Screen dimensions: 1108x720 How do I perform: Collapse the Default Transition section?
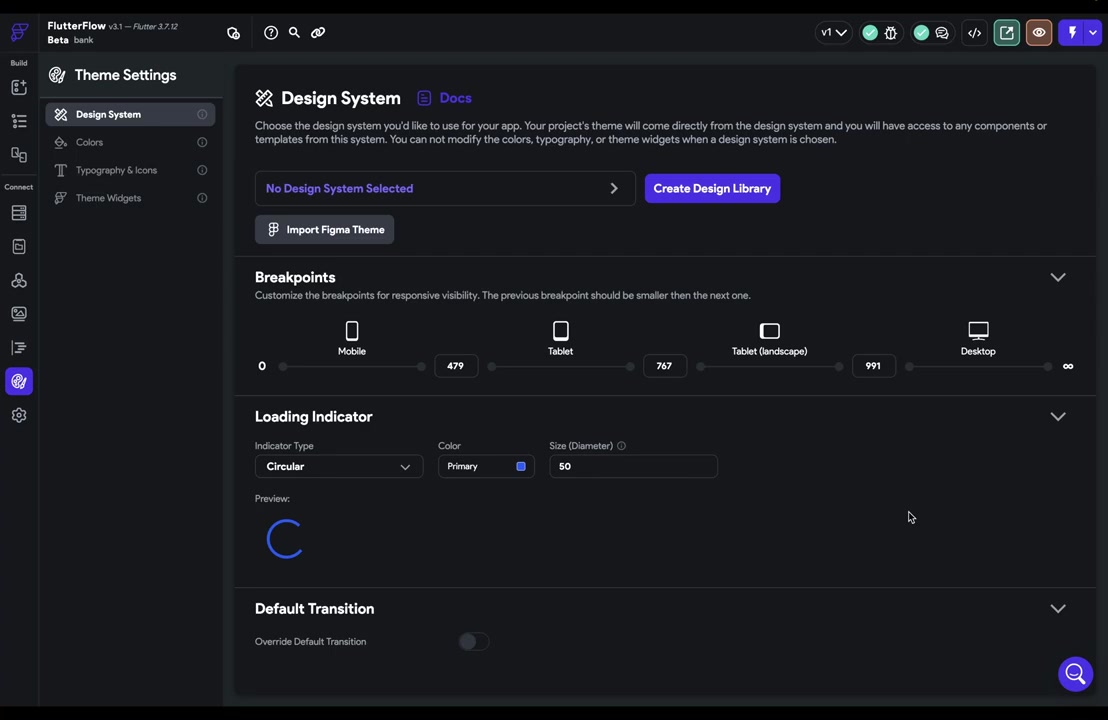[1057, 608]
